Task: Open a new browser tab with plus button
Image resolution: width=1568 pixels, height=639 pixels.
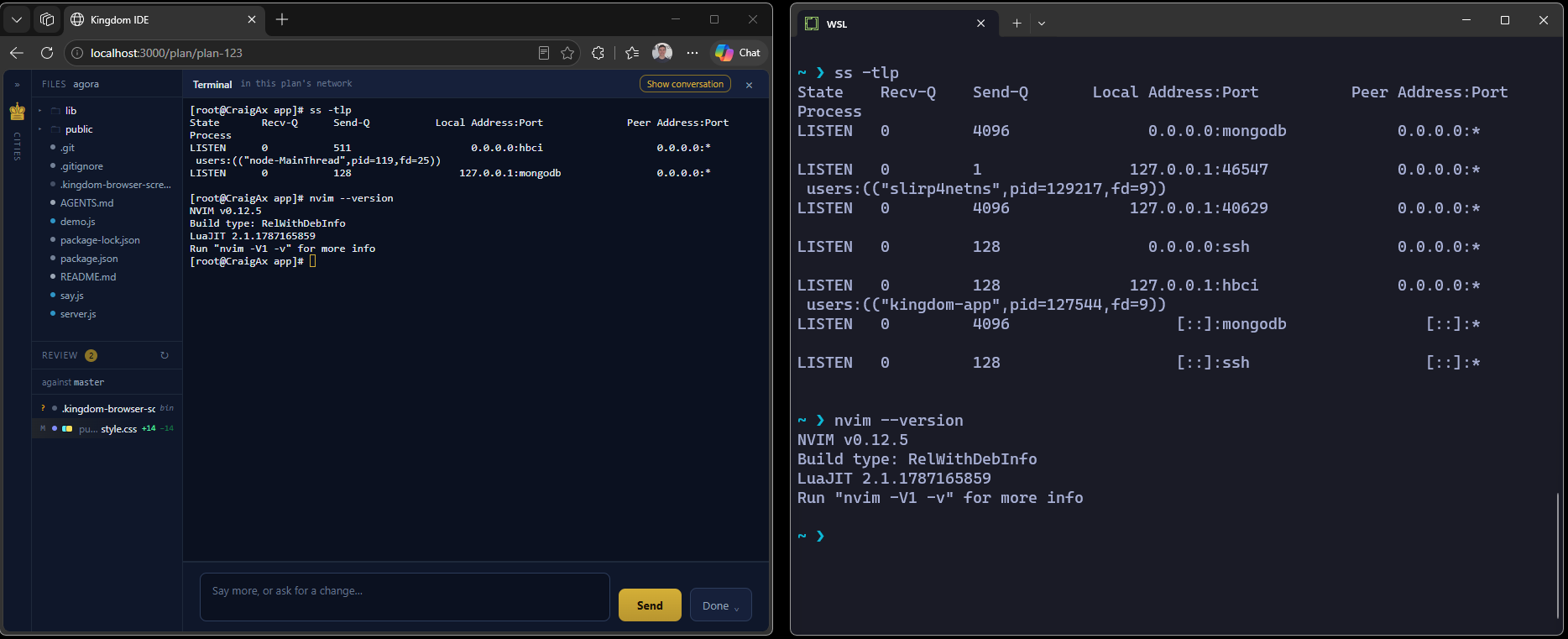Action: [x=282, y=19]
